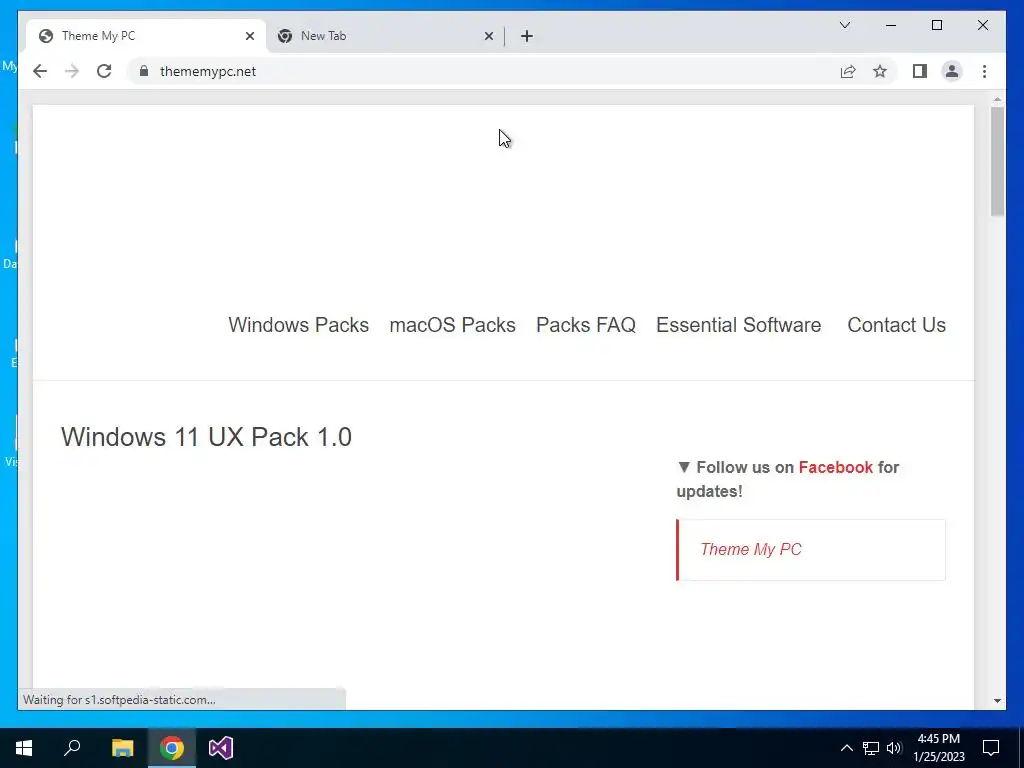The height and width of the screenshot is (768, 1024).
Task: Close the New Tab tab
Action: (488, 36)
